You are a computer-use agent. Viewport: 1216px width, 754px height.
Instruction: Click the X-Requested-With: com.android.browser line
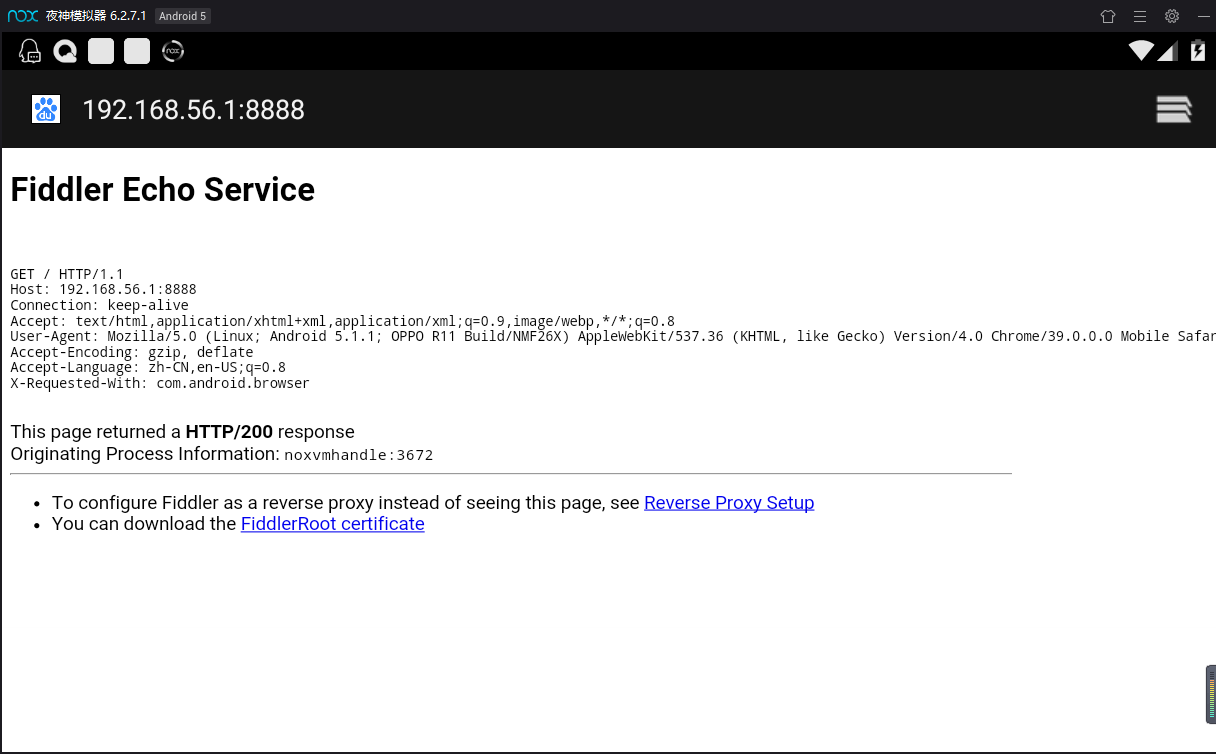coord(160,383)
